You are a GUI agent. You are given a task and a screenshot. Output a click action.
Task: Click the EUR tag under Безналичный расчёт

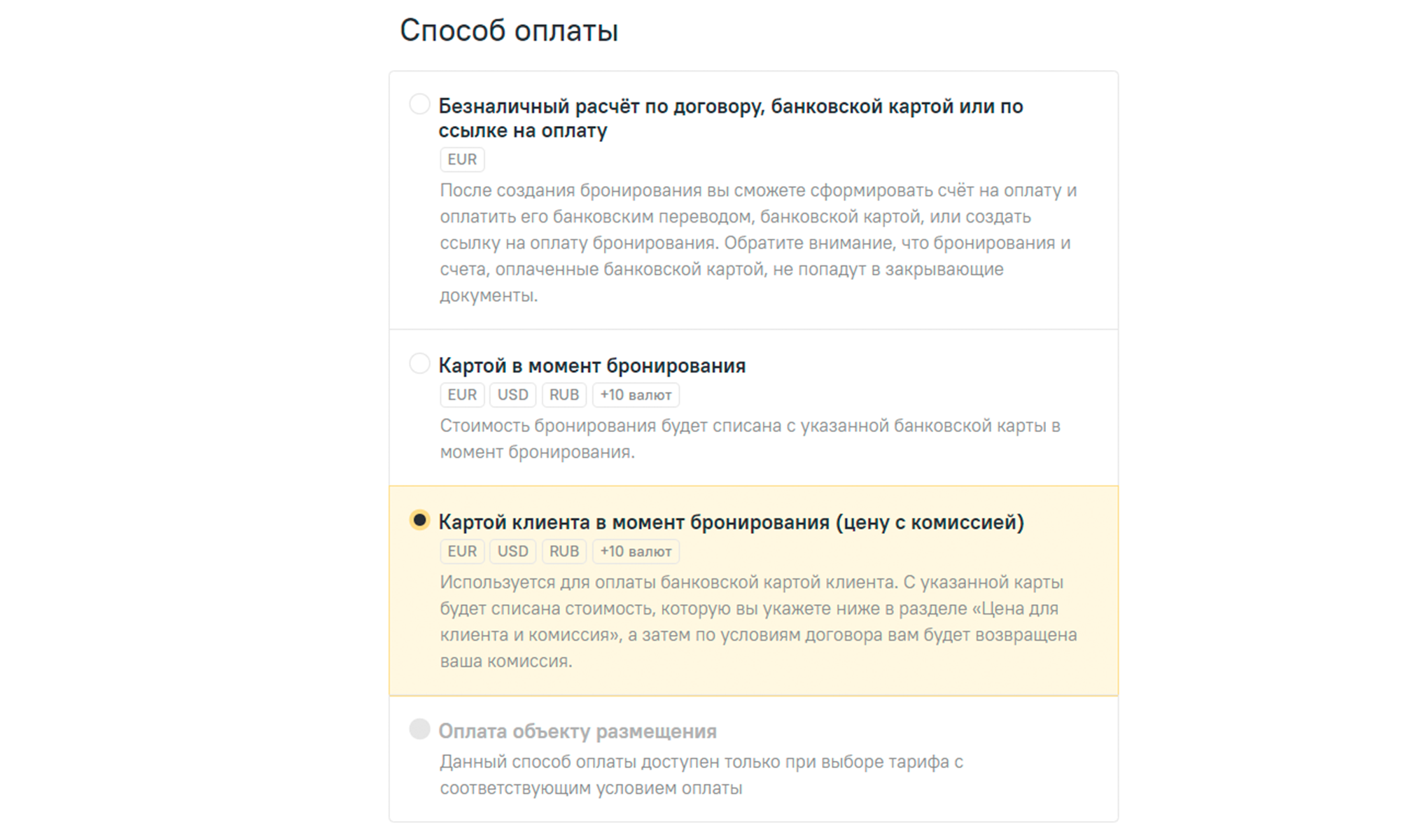coord(462,160)
